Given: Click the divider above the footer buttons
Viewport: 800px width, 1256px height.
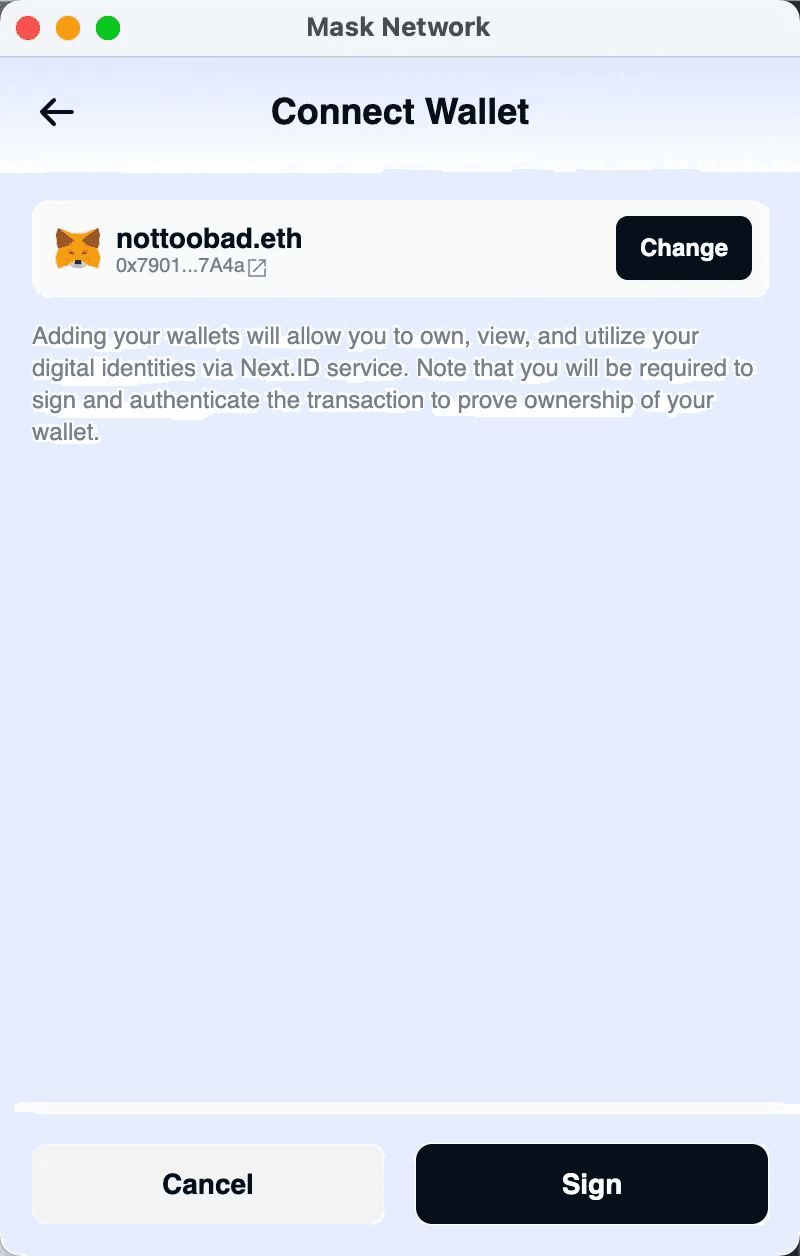Looking at the screenshot, I should (x=400, y=1107).
